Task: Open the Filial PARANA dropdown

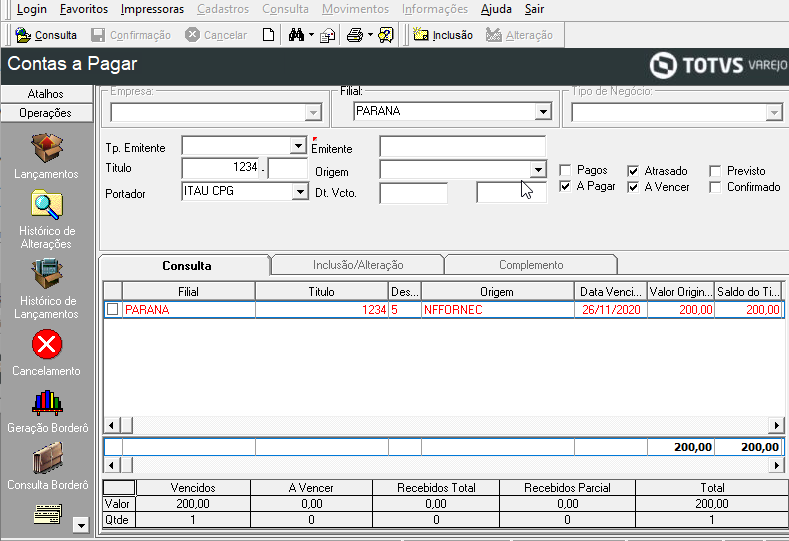Action: pos(543,111)
